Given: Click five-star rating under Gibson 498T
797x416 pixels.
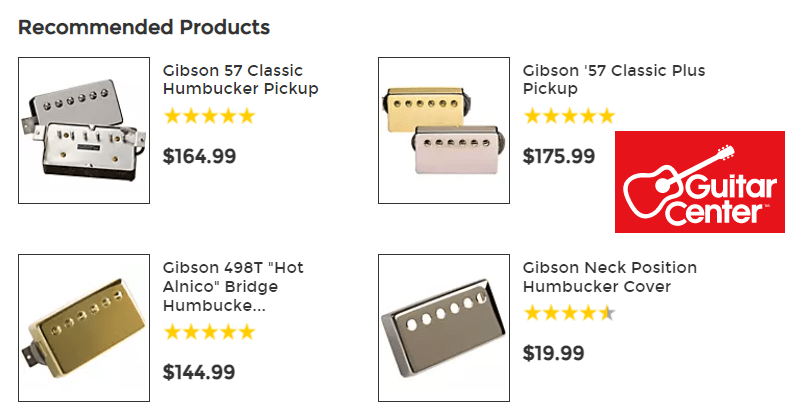Looking at the screenshot, I should pos(209,332).
